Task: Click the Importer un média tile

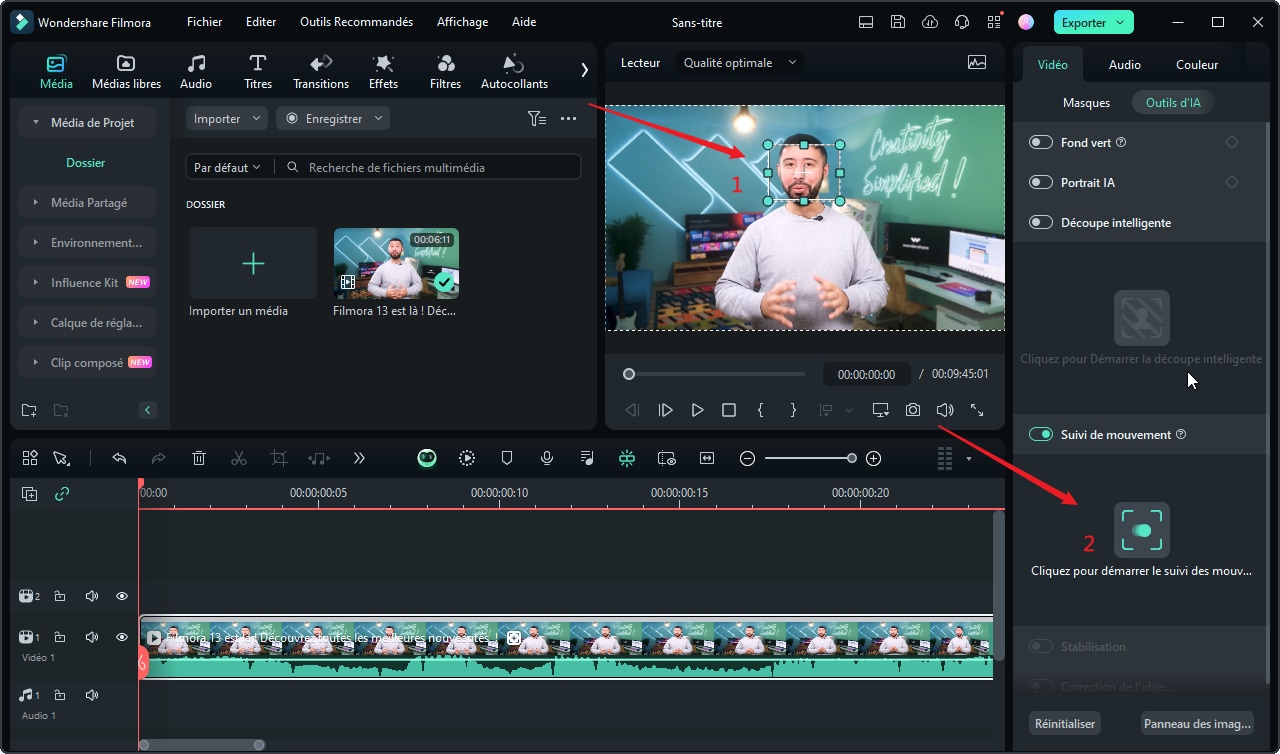Action: 253,263
